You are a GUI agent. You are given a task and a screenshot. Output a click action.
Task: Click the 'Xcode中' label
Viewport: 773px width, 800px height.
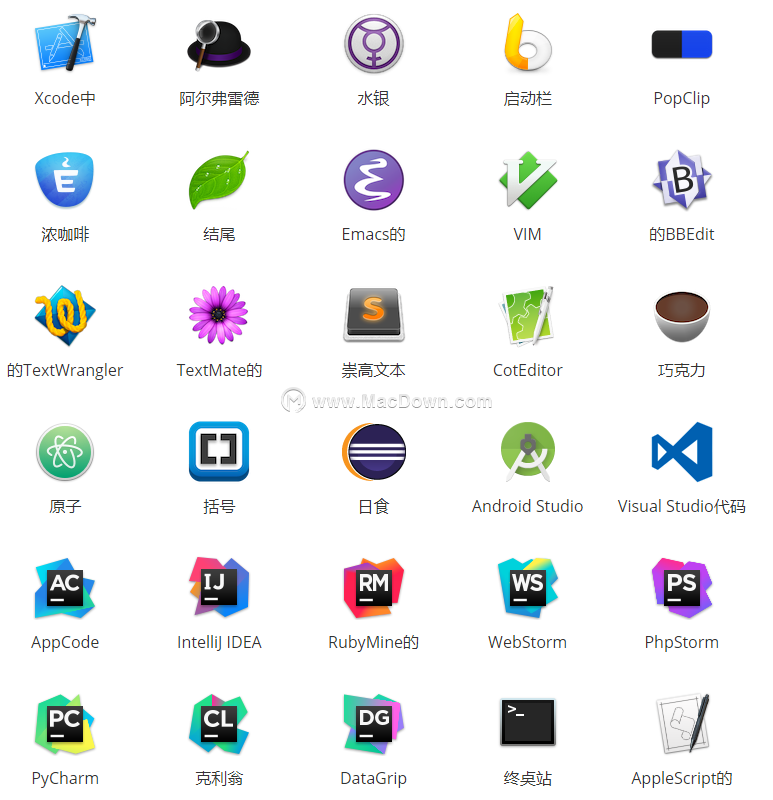65,98
